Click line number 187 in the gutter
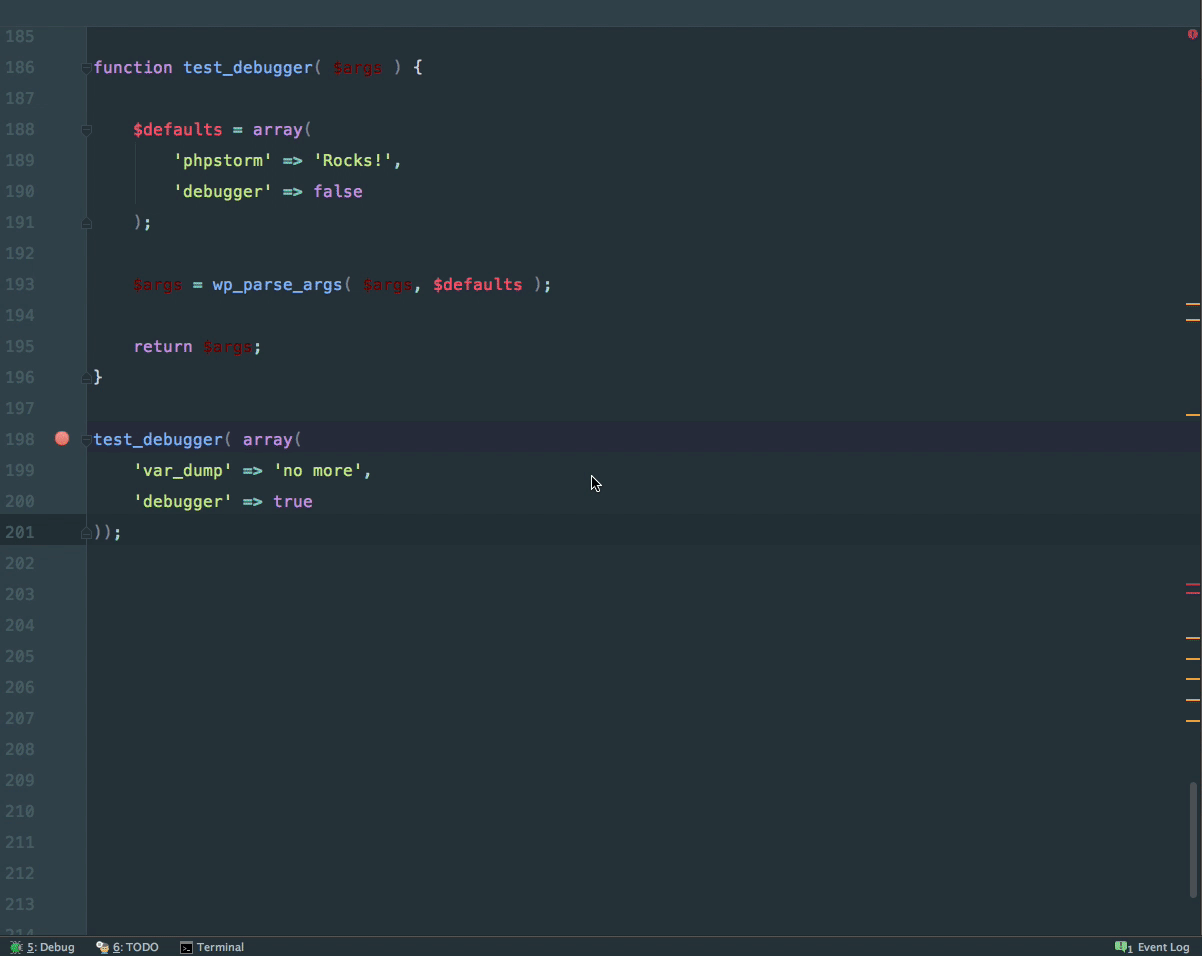Viewport: 1202px width, 956px height. [x=20, y=98]
